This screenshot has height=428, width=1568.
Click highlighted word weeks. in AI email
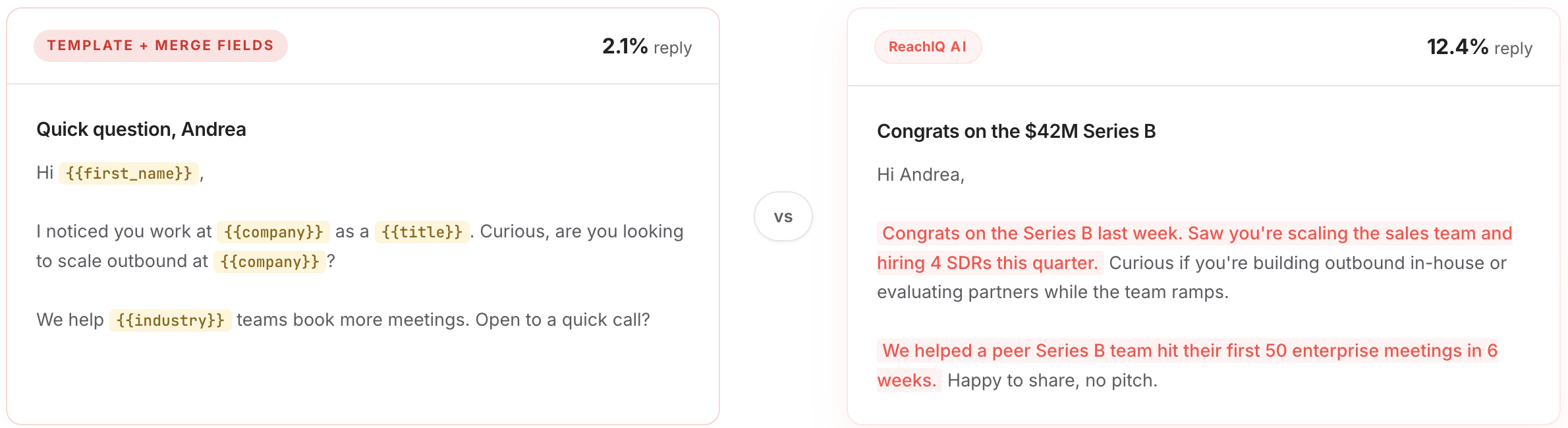(907, 381)
